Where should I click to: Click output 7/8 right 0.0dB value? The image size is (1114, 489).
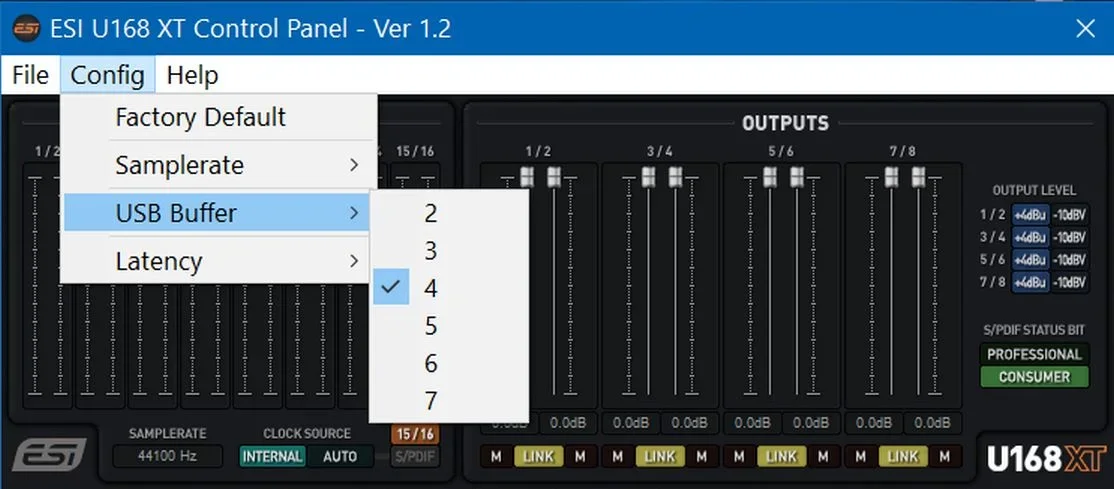coord(933,424)
